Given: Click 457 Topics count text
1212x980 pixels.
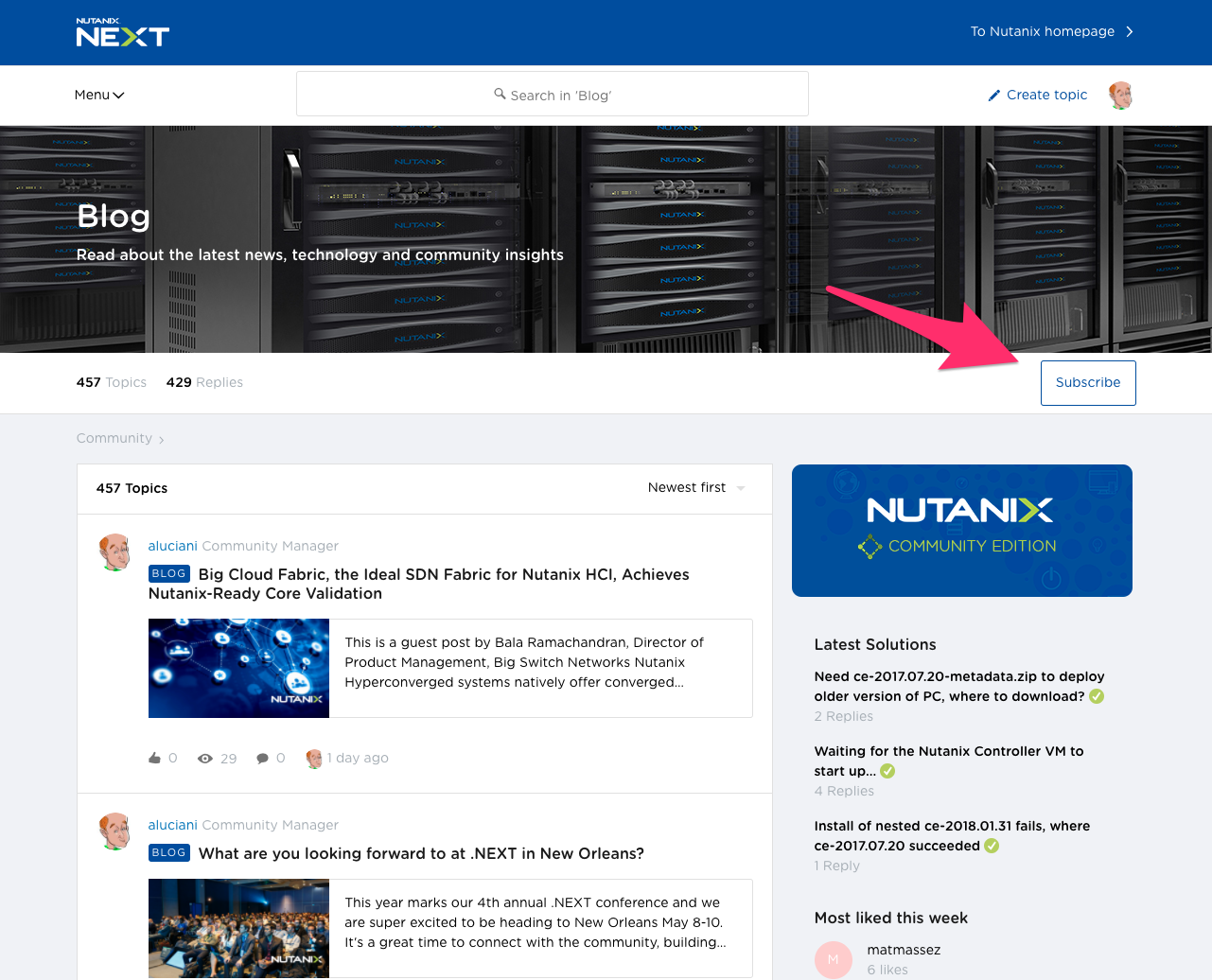Looking at the screenshot, I should point(112,382).
